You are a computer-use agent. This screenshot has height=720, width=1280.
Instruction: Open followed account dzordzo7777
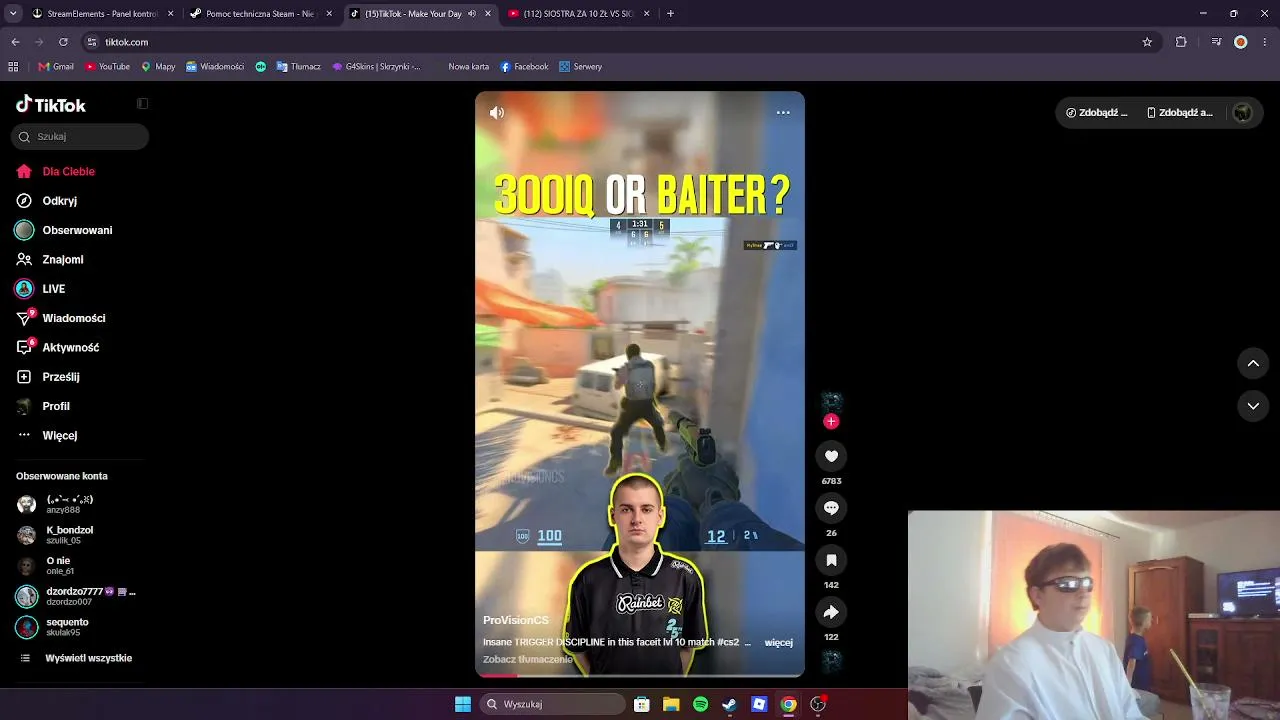click(x=76, y=596)
